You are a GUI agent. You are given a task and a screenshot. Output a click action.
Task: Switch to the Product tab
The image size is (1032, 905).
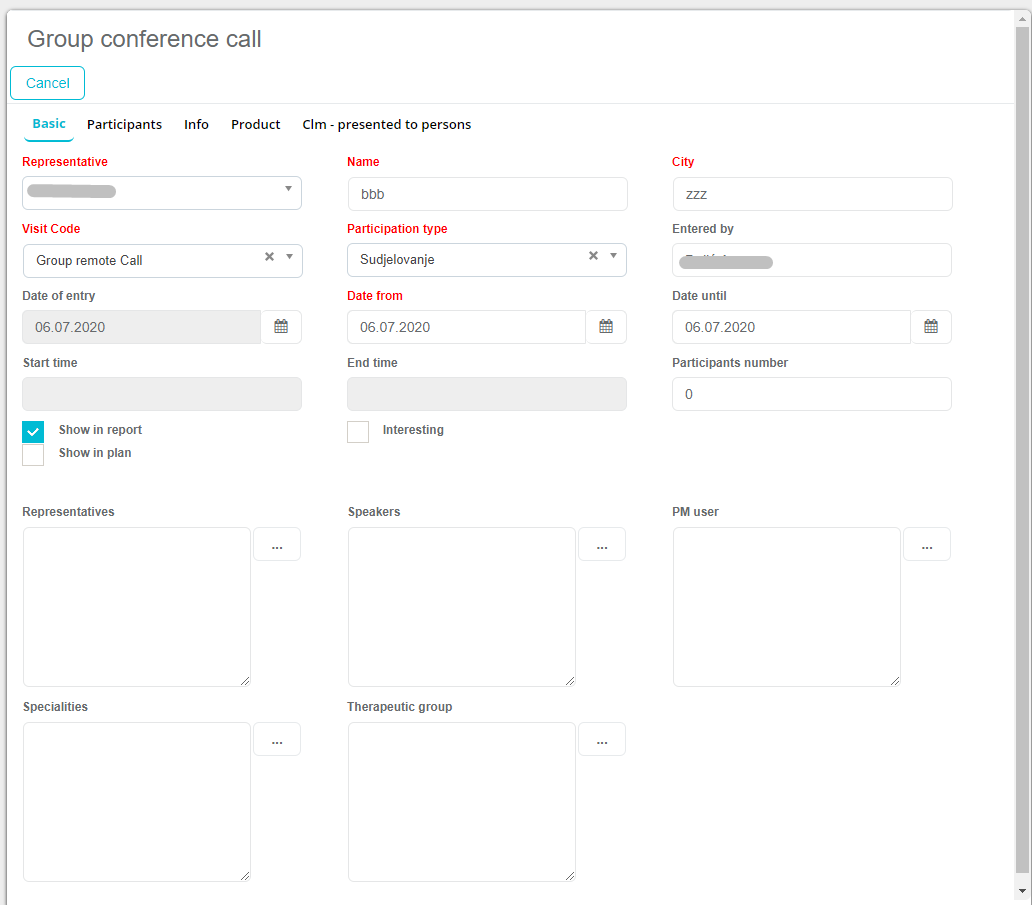click(x=255, y=125)
